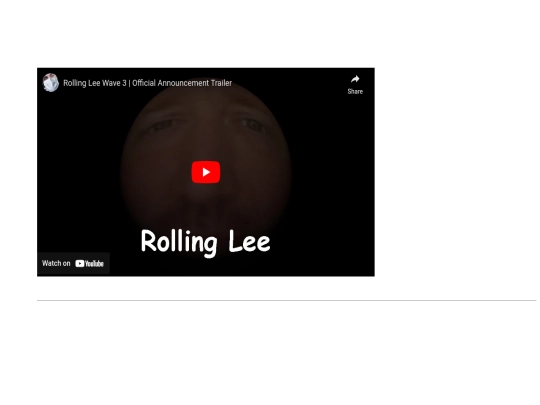Screen dimensions: 540x405
Task: Click the blank white area beside video
Action: coord(455,172)
